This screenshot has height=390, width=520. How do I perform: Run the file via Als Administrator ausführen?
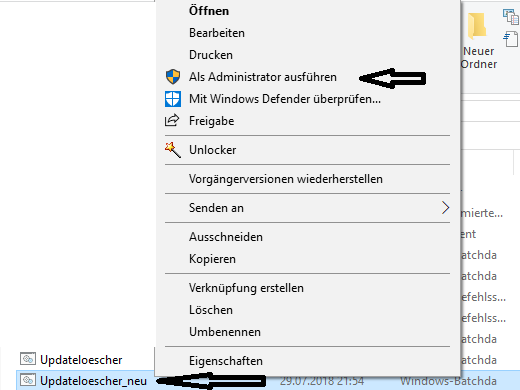(x=263, y=77)
